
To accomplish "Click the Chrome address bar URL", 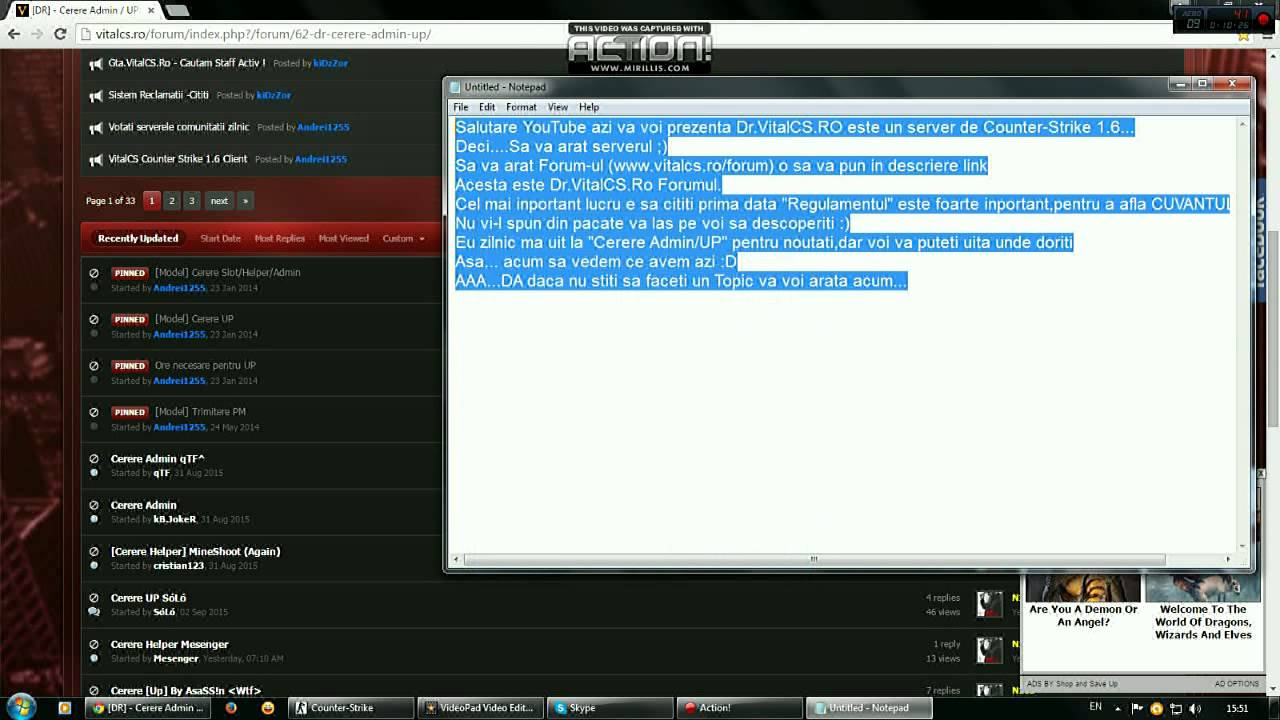I will [264, 34].
